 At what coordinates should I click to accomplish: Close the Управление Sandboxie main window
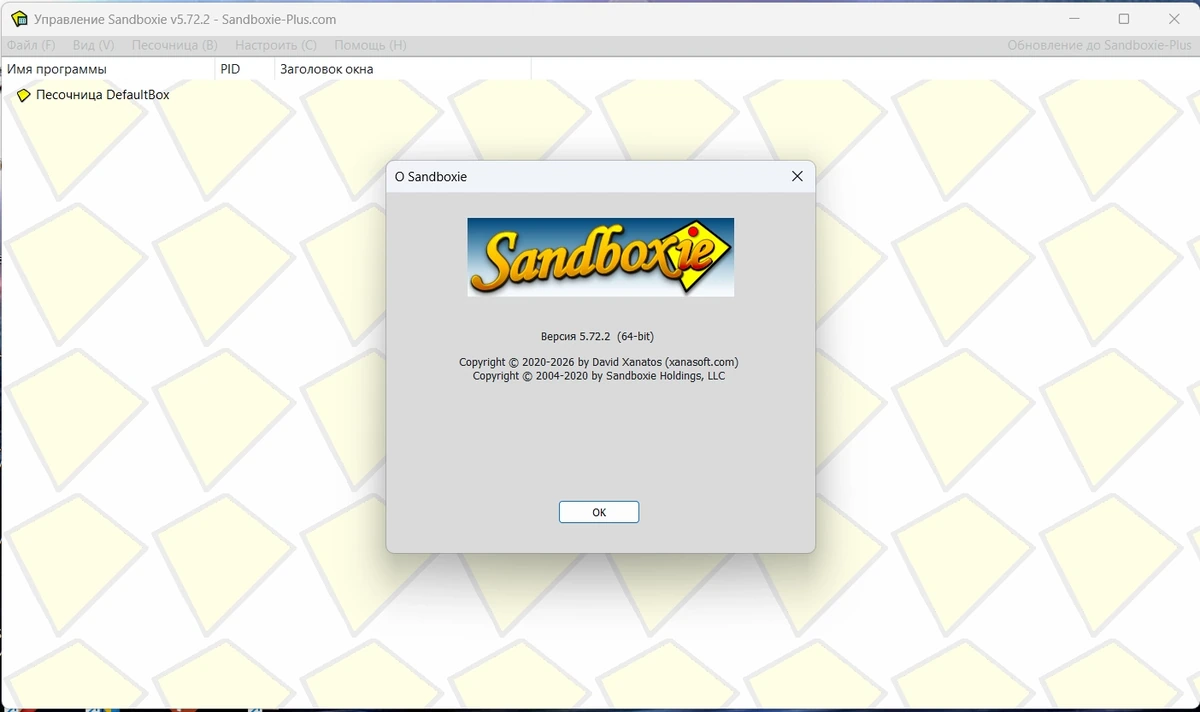pos(1175,18)
